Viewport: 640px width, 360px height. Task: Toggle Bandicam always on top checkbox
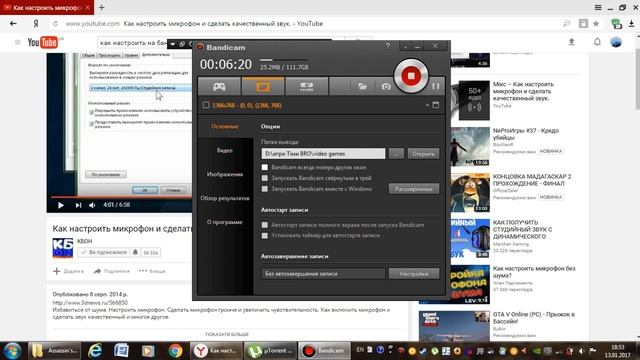[265, 167]
